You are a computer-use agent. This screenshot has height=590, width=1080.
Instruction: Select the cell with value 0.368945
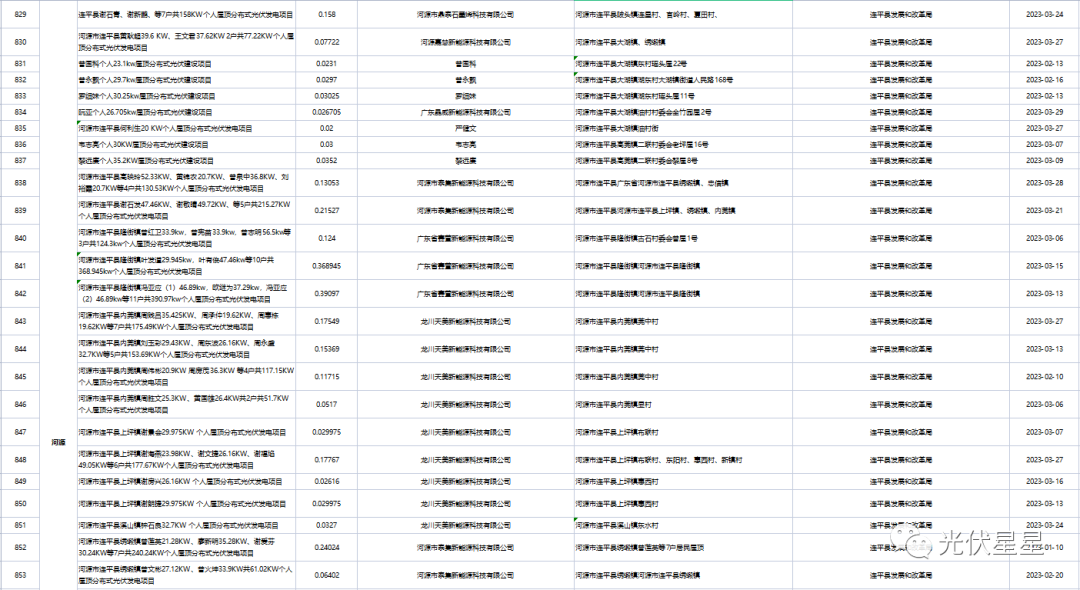327,266
